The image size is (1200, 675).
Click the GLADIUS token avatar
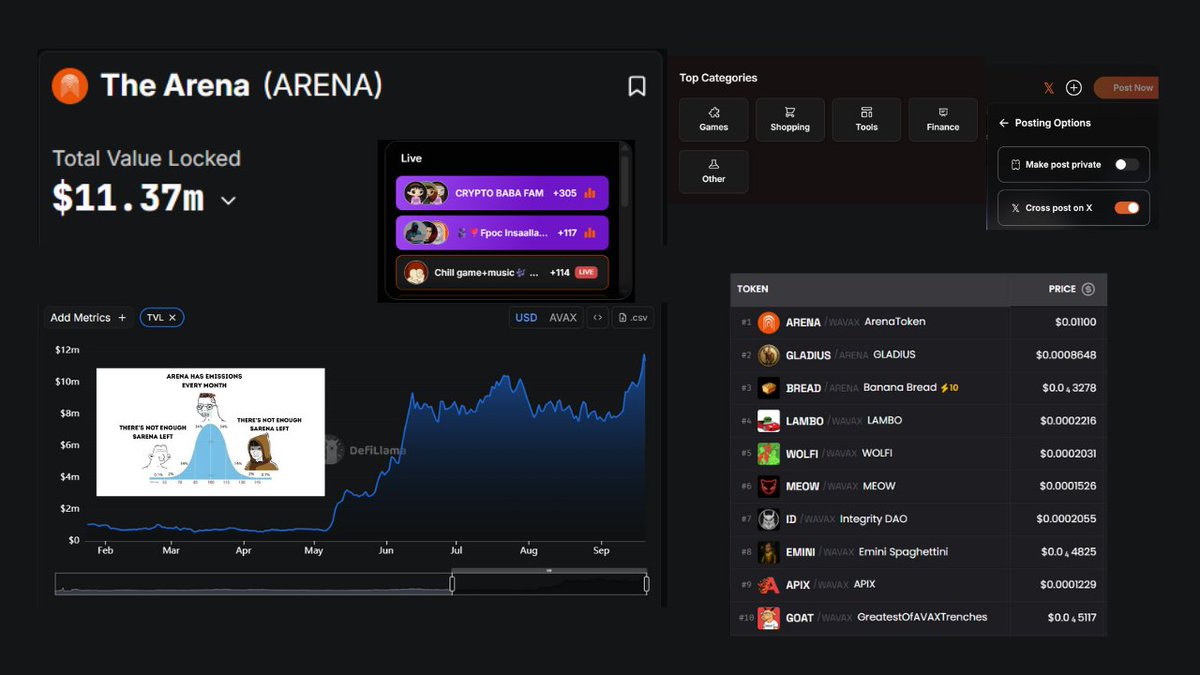pos(768,355)
